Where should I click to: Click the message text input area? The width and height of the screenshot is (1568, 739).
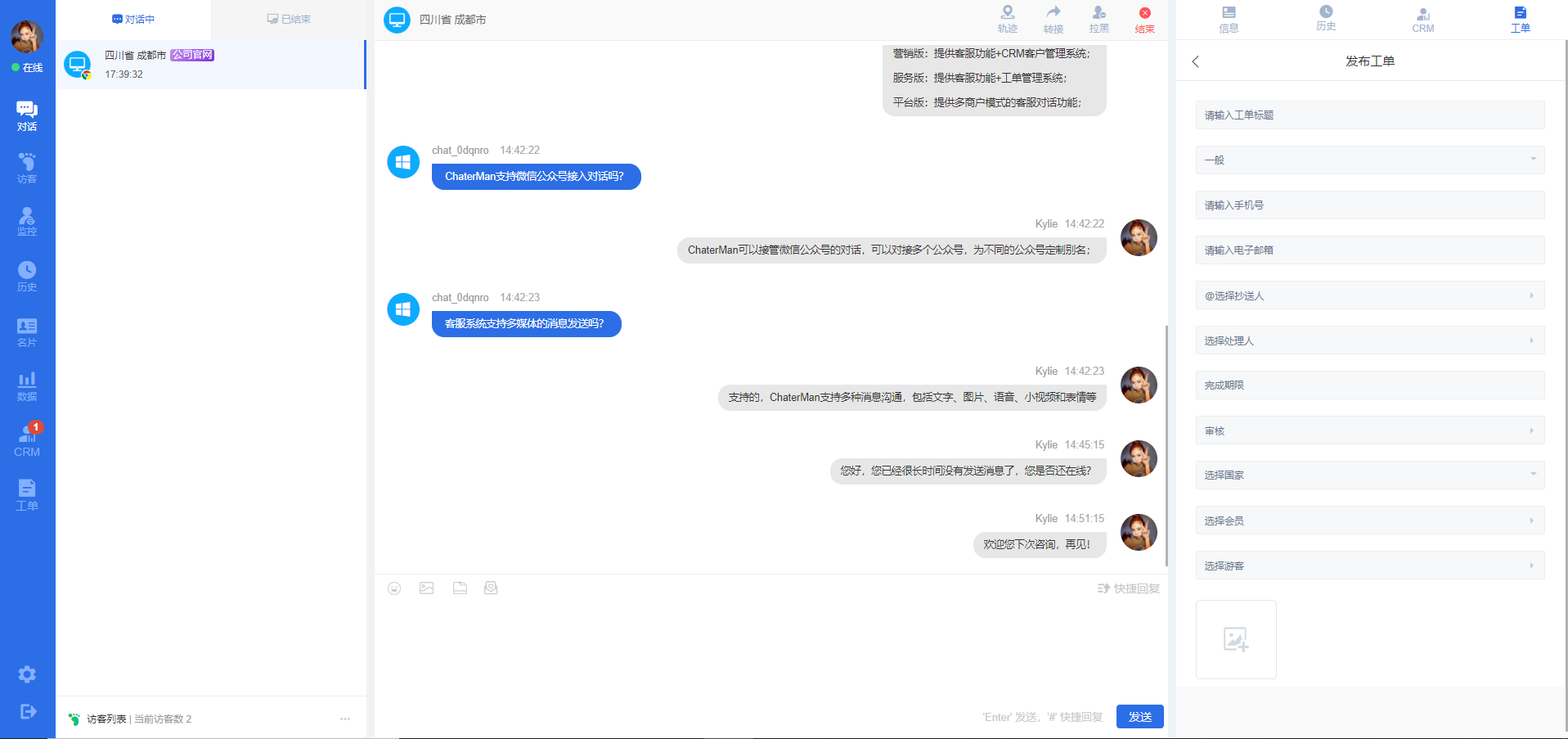click(771, 651)
